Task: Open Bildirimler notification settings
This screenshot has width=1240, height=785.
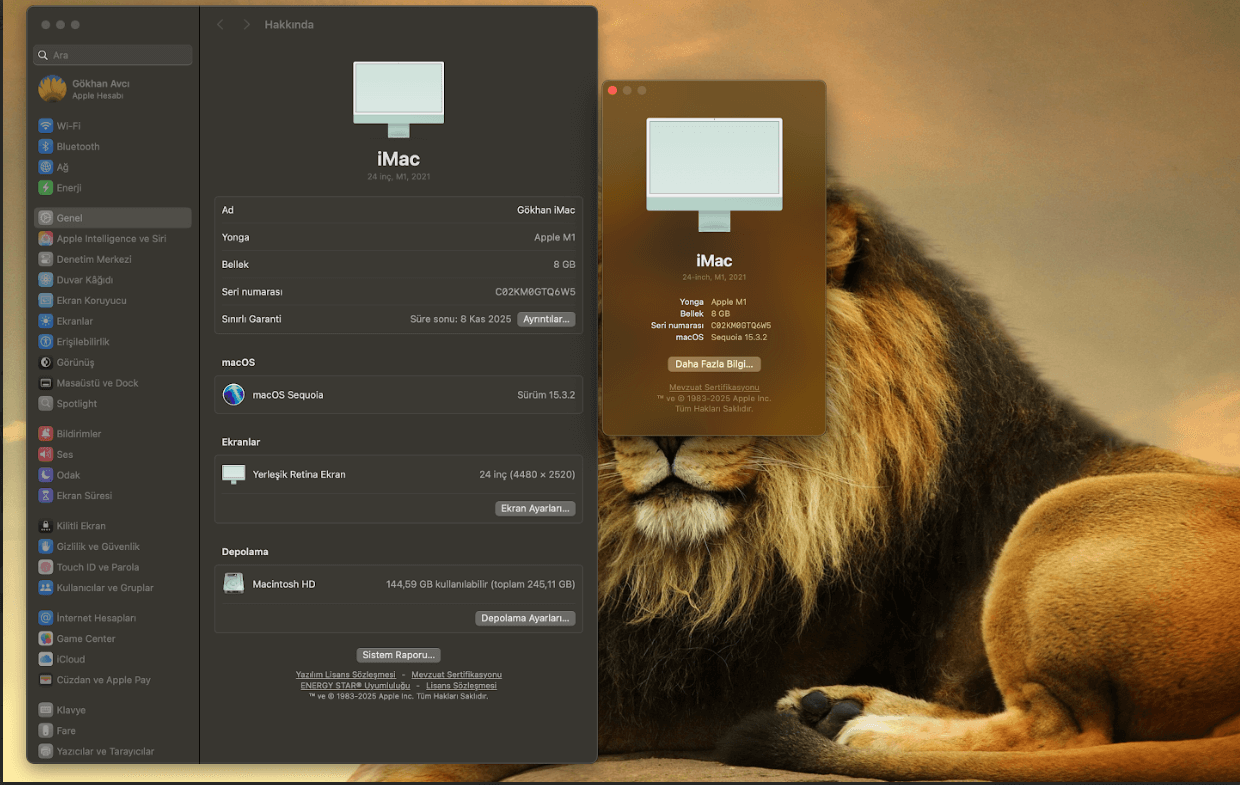Action: click(113, 434)
